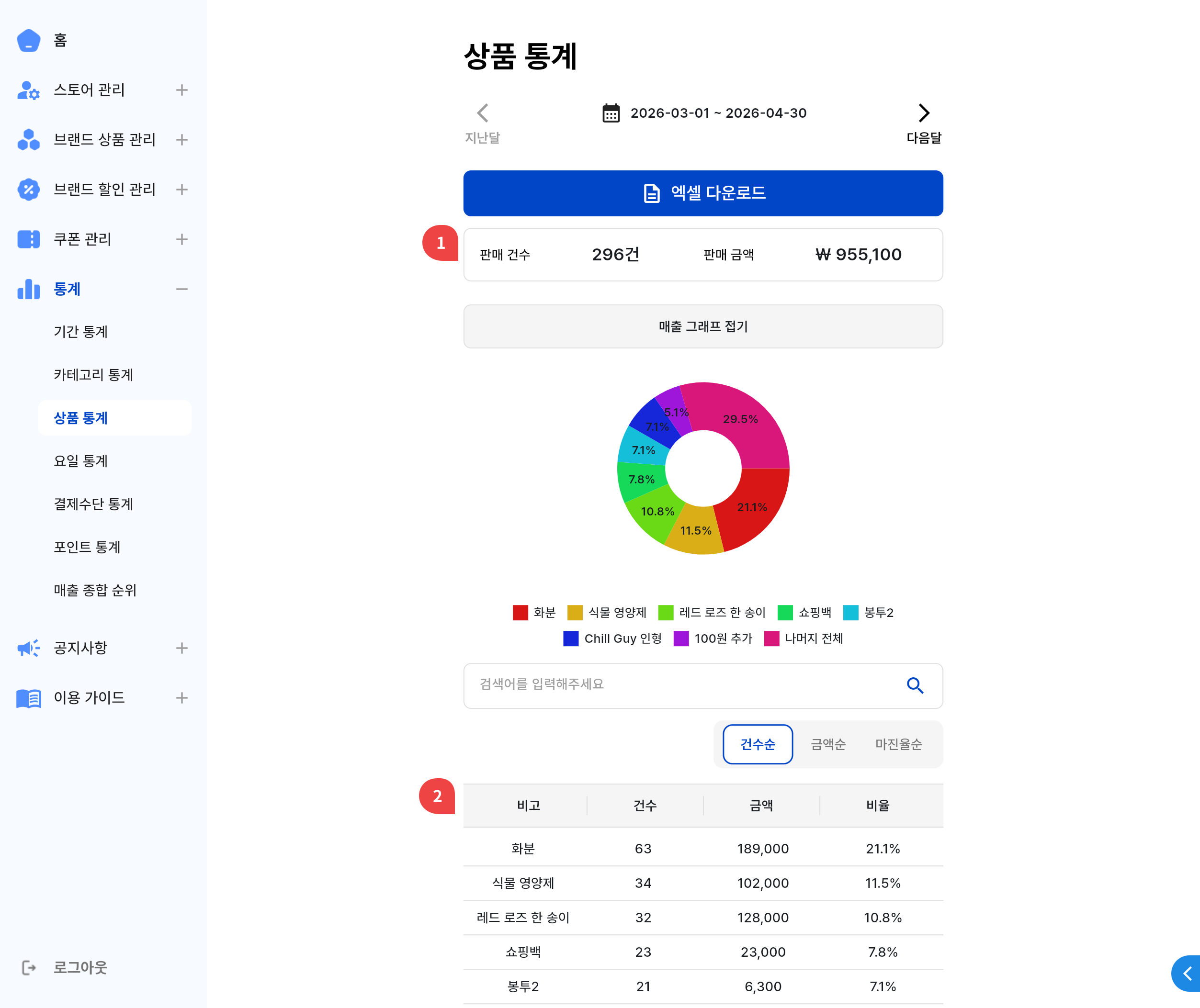Open 기간 통계 submenu
1200x1008 pixels.
(80, 331)
